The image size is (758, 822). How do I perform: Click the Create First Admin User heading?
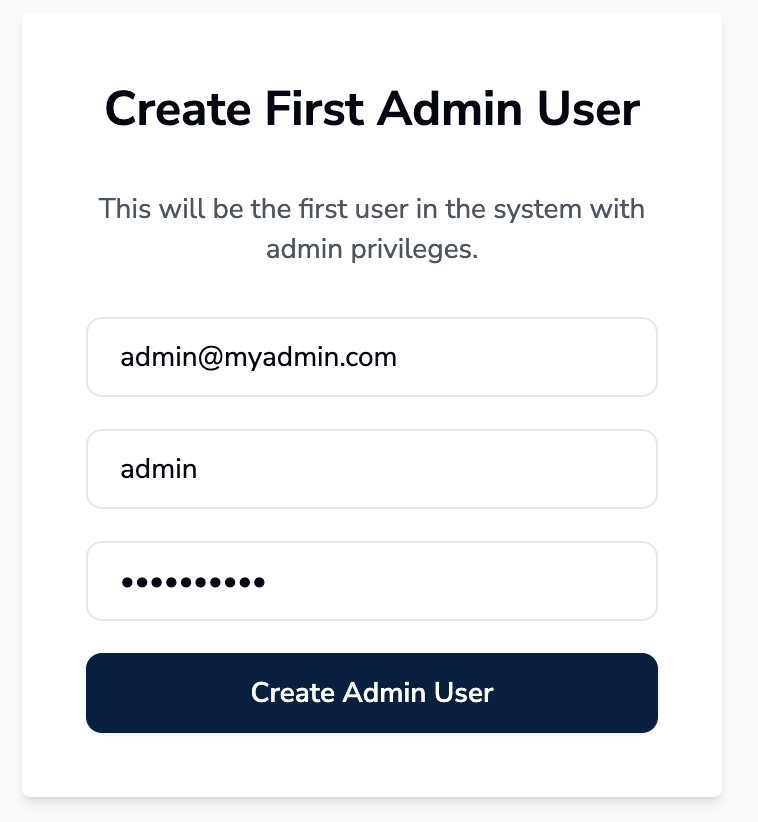pyautogui.click(x=371, y=109)
